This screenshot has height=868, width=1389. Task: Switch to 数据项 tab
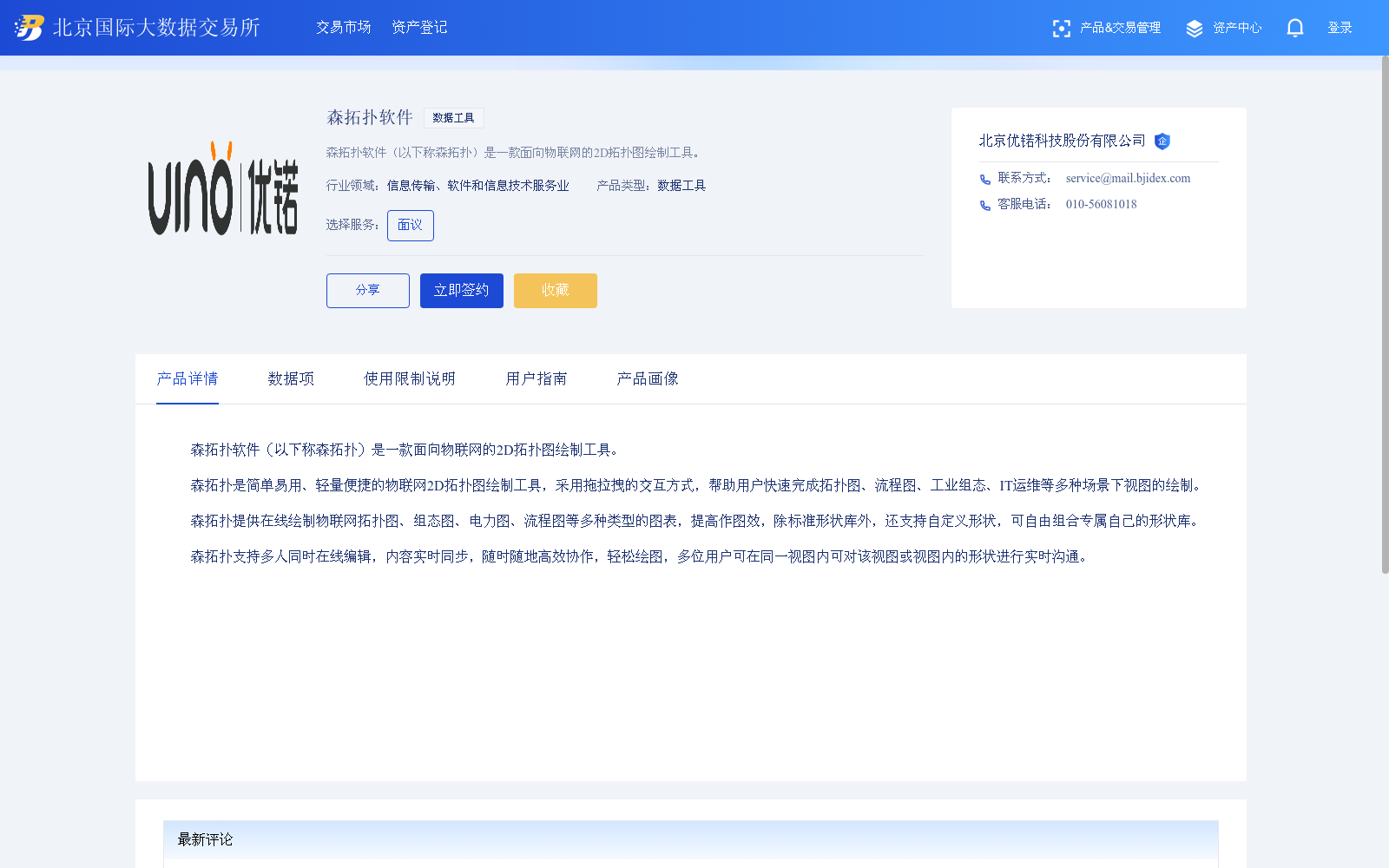coord(291,378)
